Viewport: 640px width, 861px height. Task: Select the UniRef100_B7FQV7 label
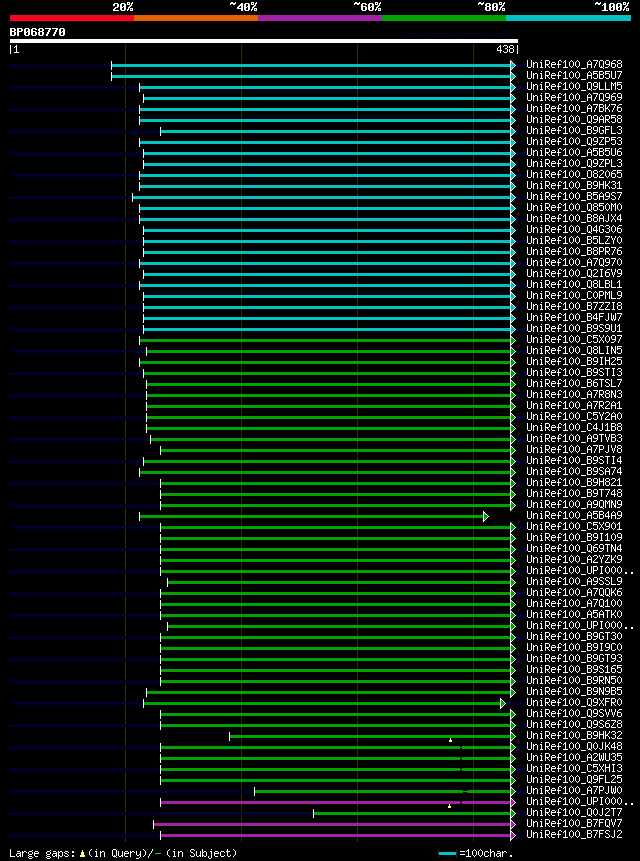click(574, 824)
